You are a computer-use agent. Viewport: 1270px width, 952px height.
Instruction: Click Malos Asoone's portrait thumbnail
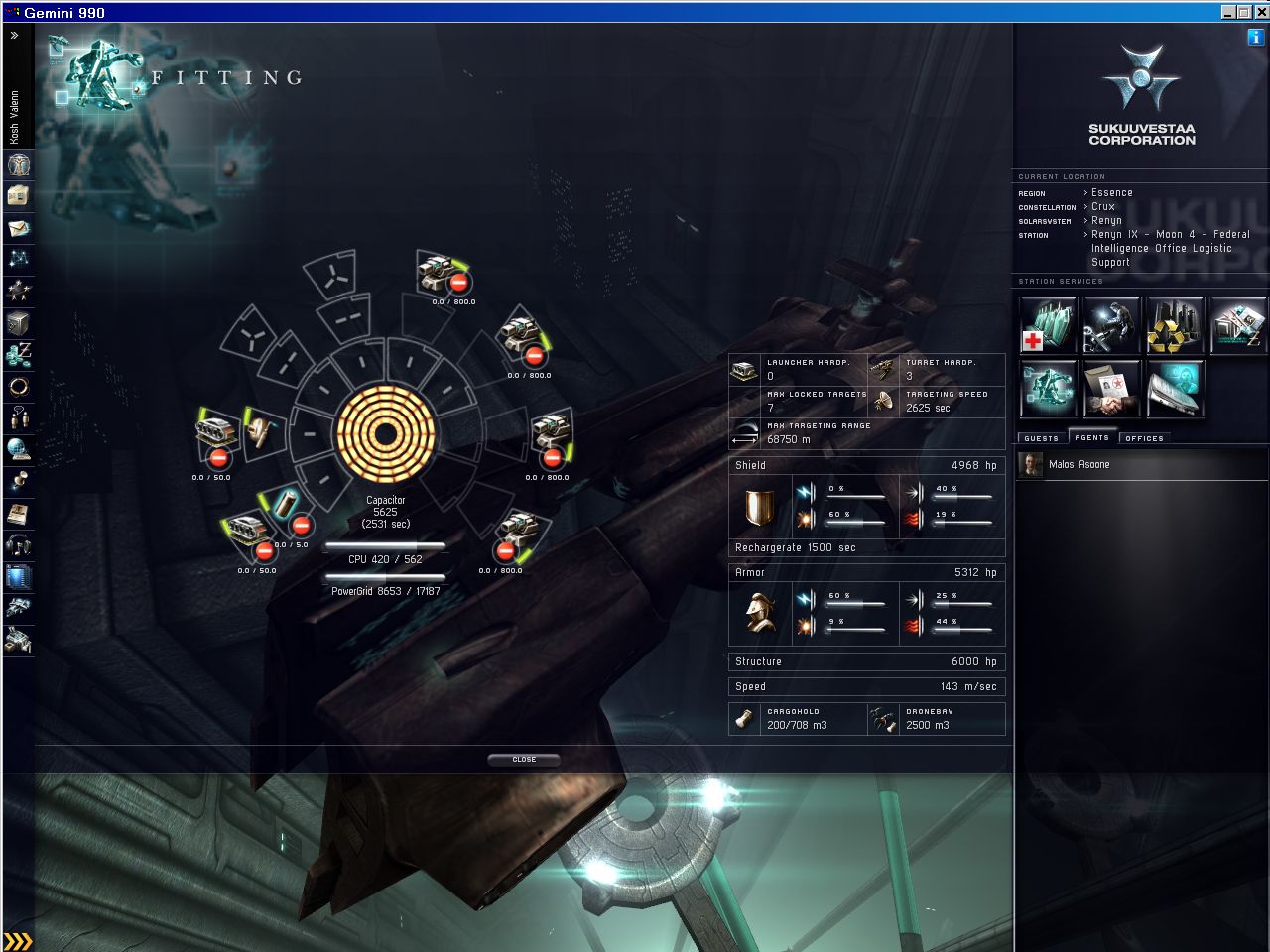click(x=1032, y=465)
